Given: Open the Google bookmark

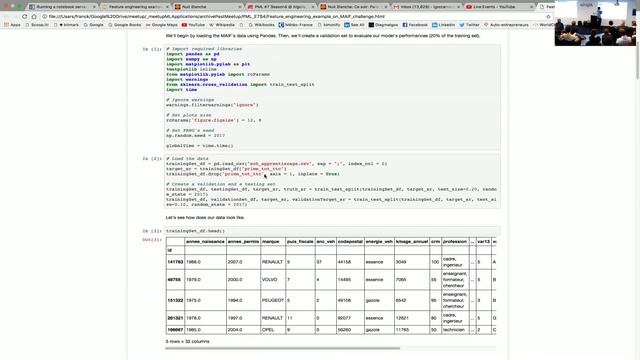Looking at the screenshot, I should point(93,25).
